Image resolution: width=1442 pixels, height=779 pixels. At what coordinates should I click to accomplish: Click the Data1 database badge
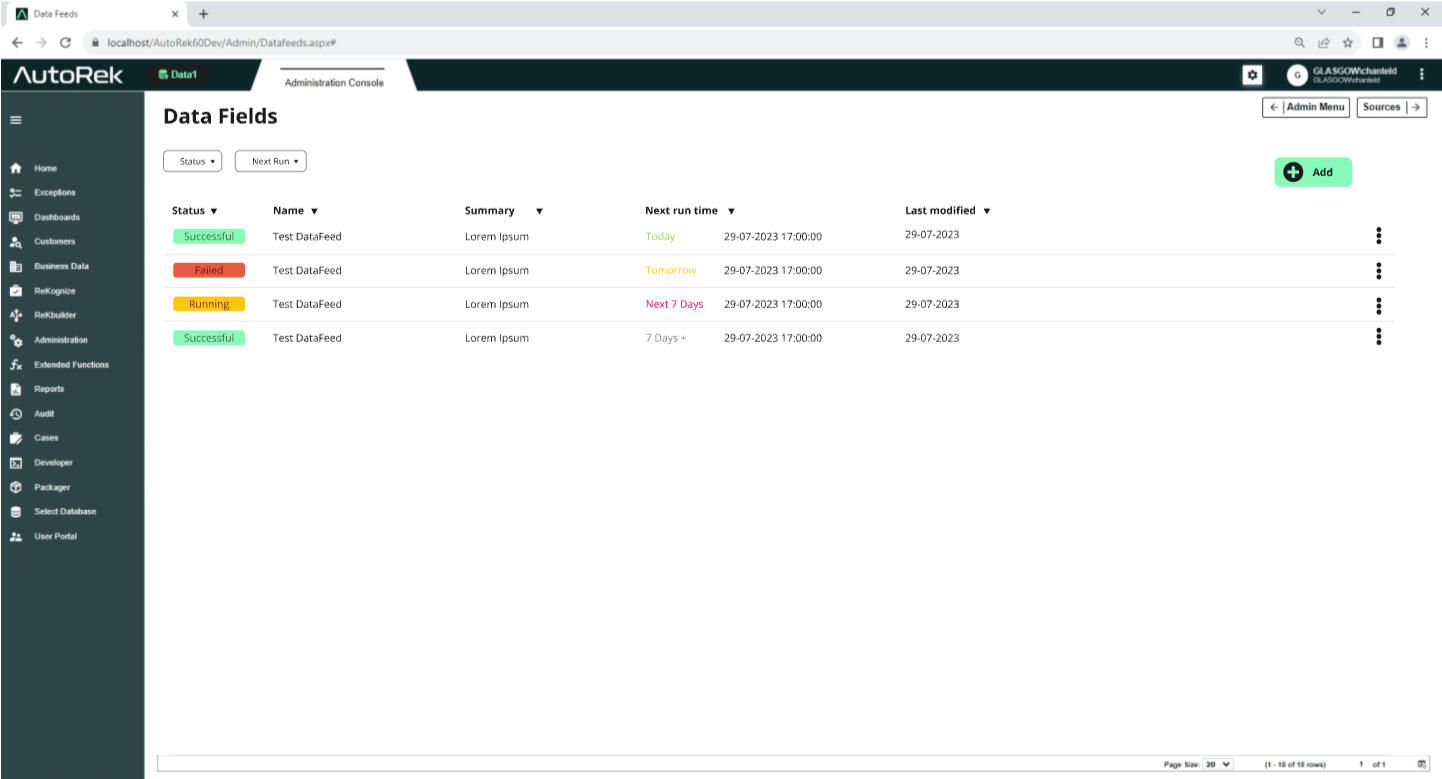pos(178,75)
